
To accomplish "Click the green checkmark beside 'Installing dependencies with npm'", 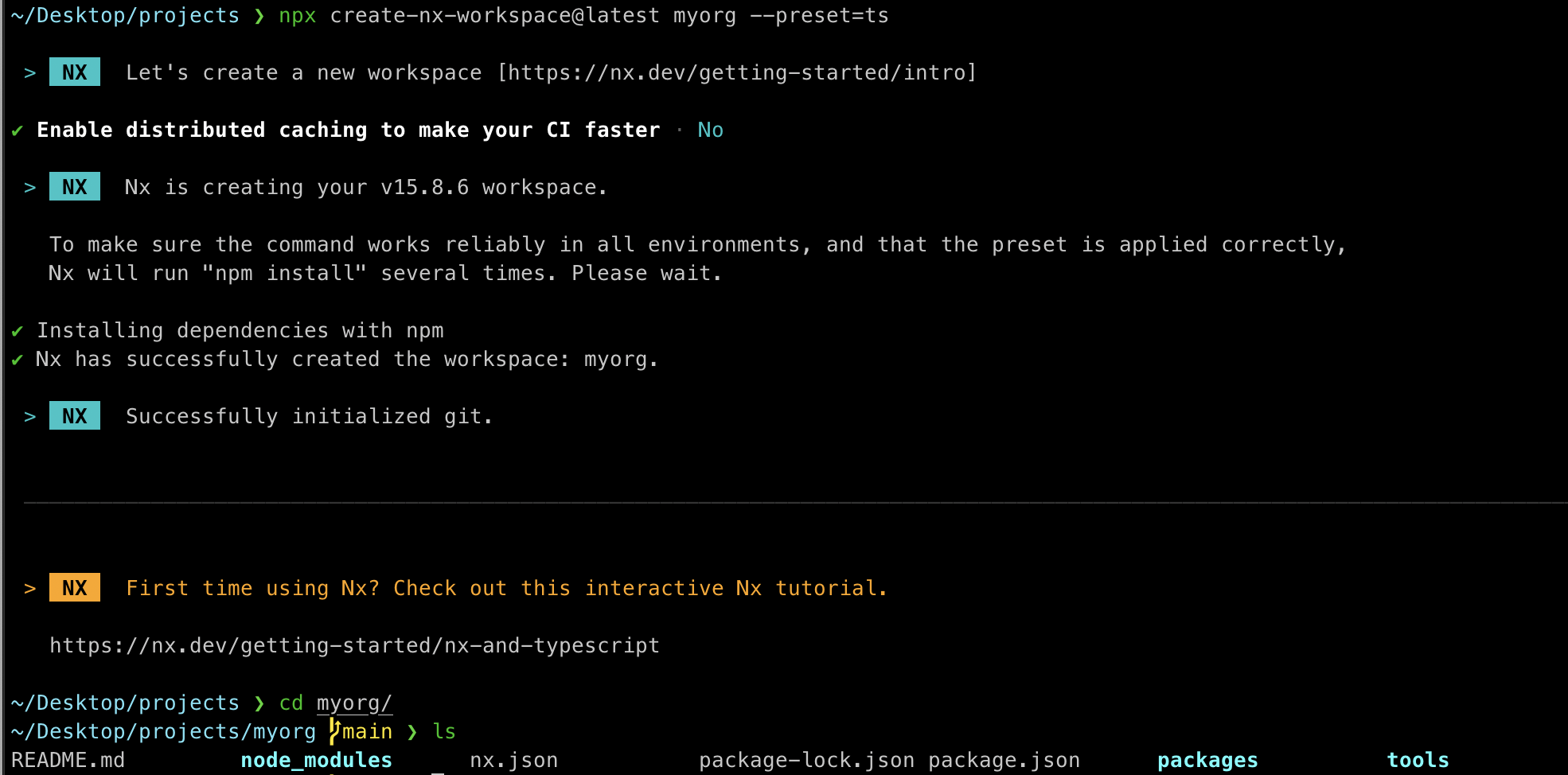I will tap(16, 329).
